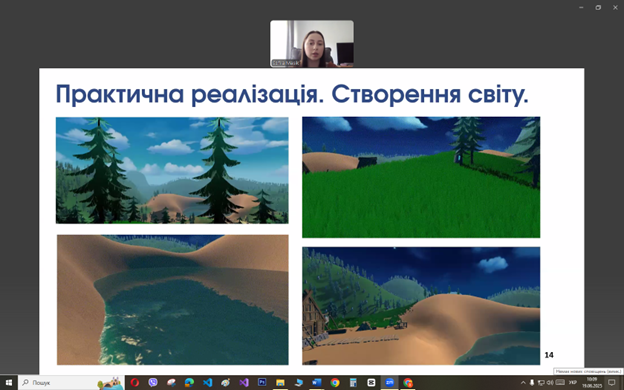624x390 pixels.
Task: Select the presenter's video thumbnail
Action: pyautogui.click(x=312, y=43)
